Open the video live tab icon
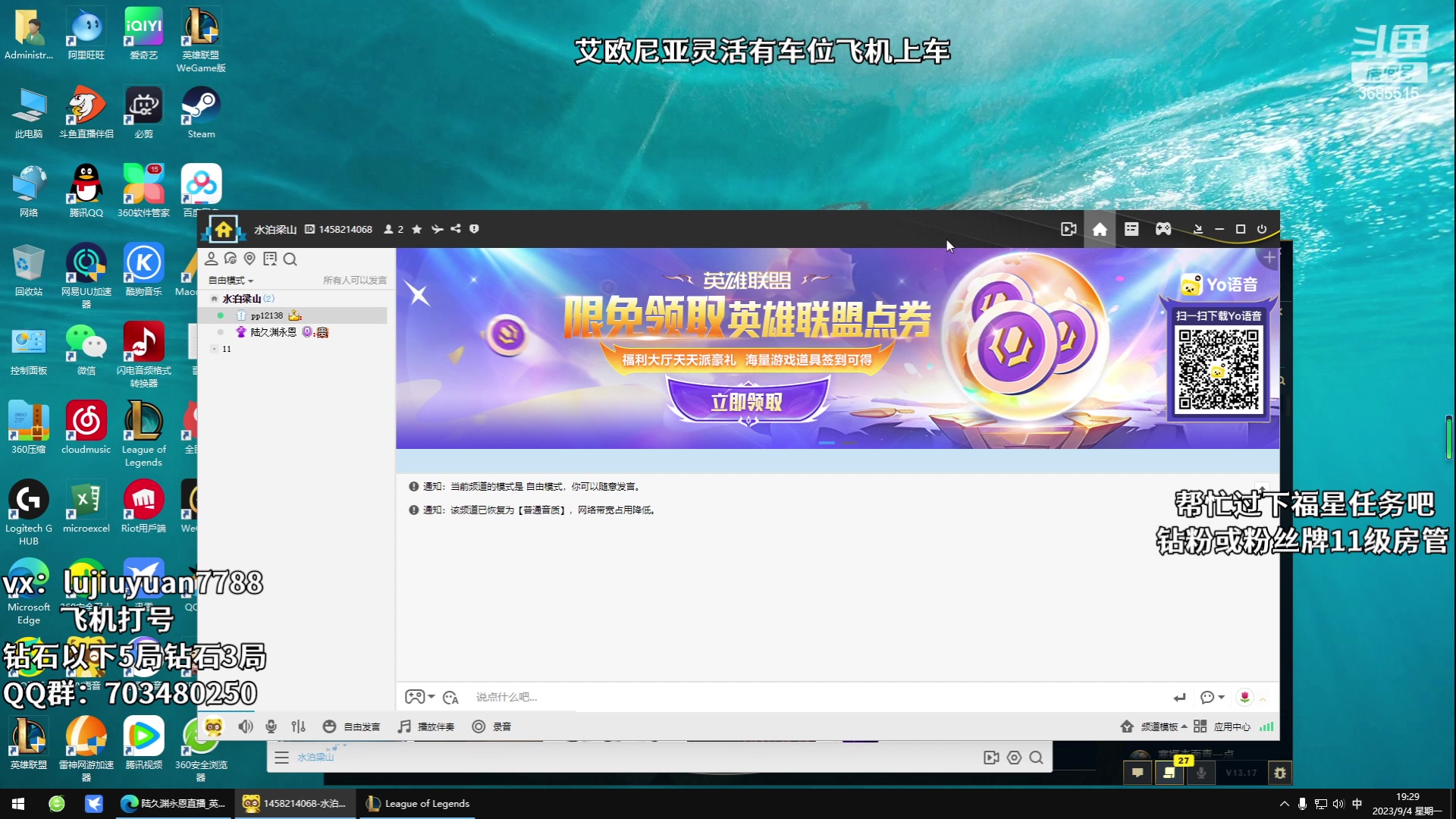Screen dimensions: 1456x819 (x=1068, y=229)
